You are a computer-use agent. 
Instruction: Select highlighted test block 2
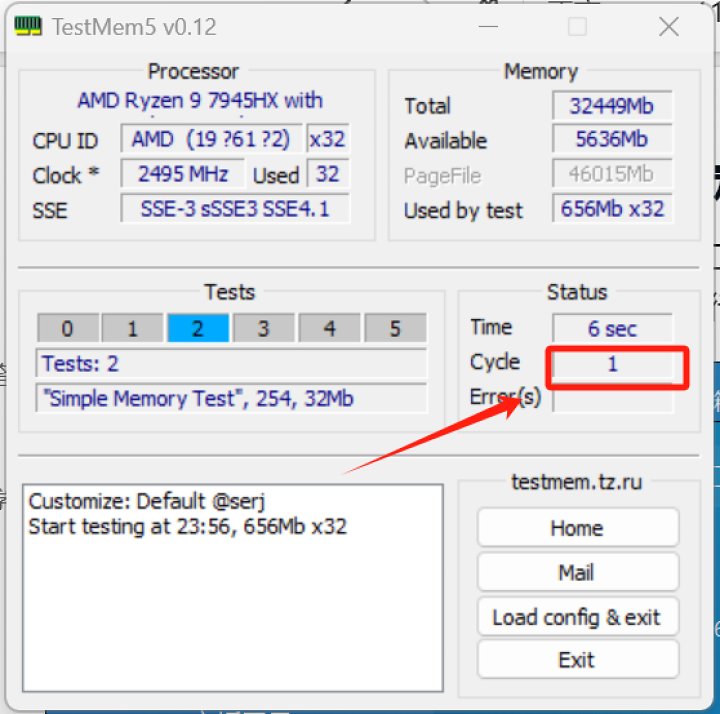198,328
